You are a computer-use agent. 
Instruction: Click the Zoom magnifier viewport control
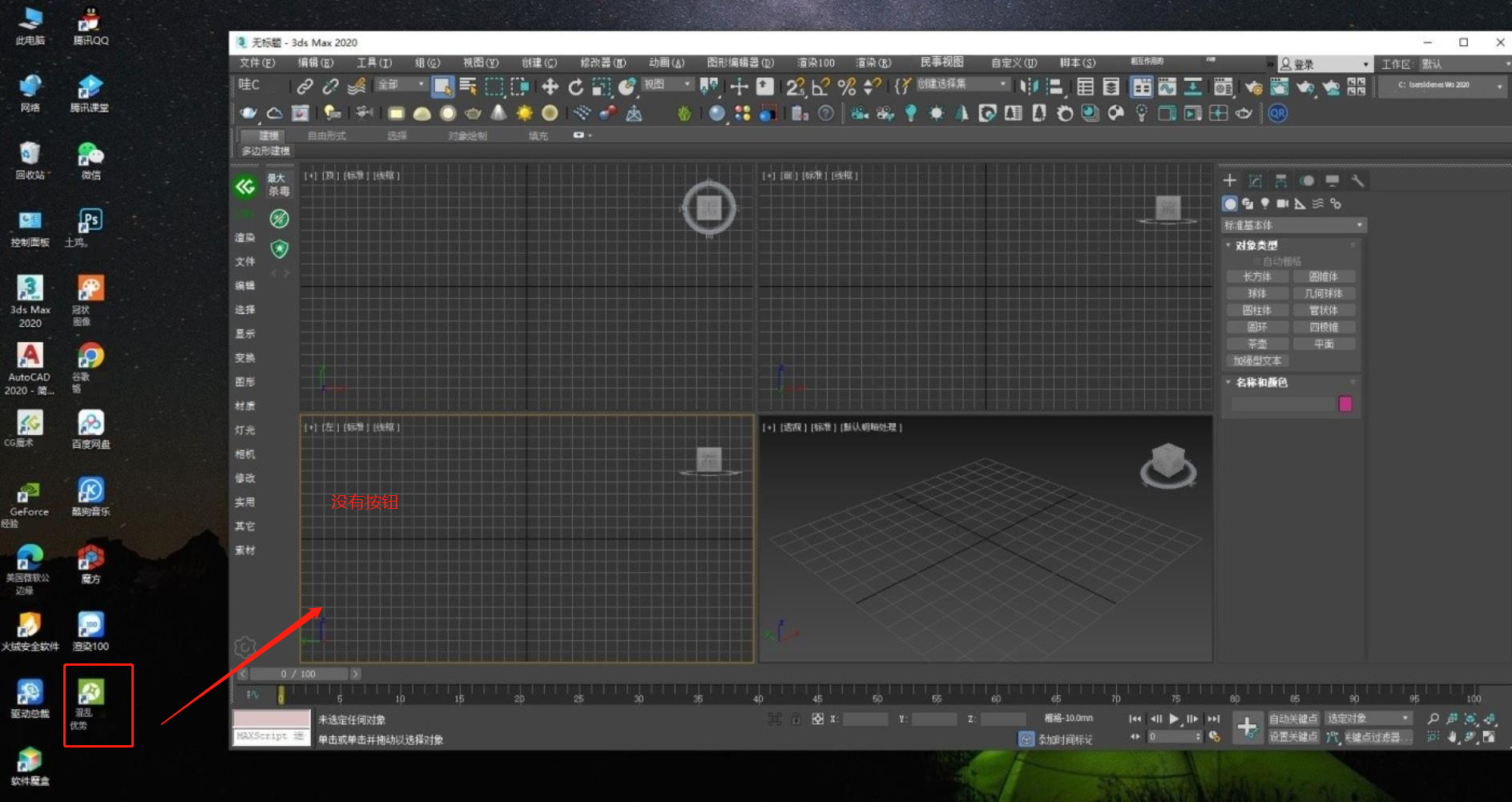1433,719
